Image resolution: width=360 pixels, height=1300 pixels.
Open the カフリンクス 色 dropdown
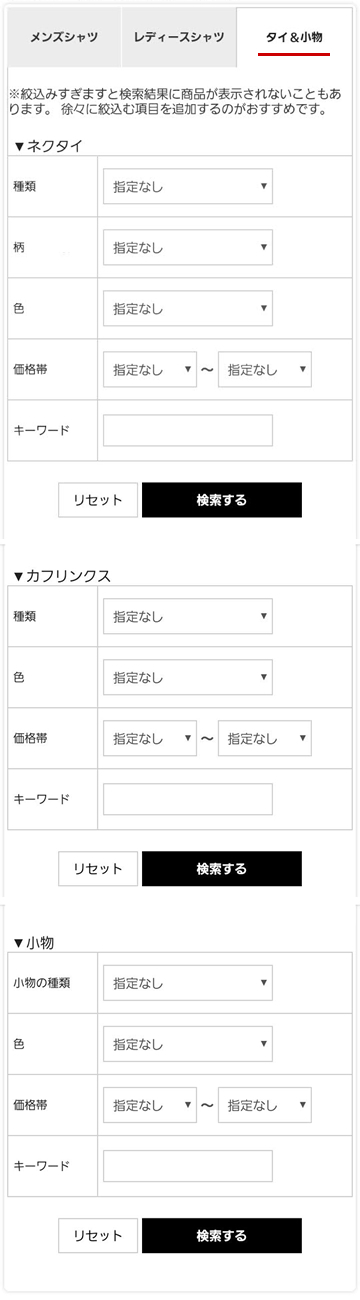click(188, 677)
